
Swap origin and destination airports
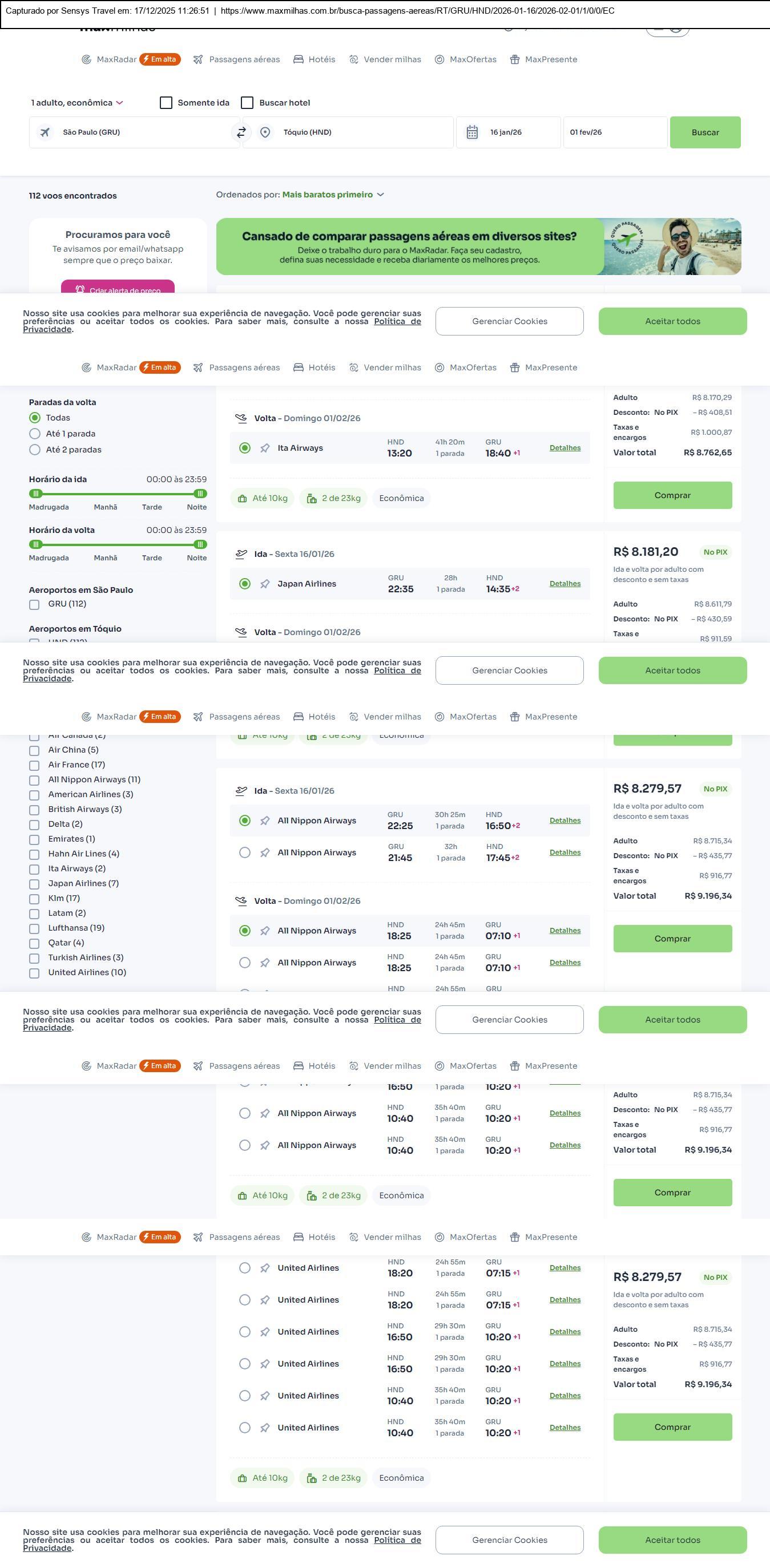241,132
